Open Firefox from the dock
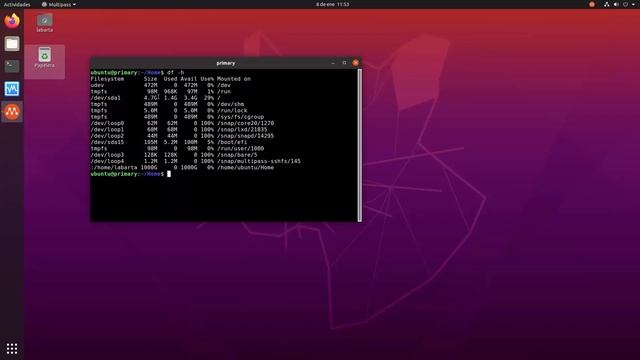640x360 pixels. (12, 20)
